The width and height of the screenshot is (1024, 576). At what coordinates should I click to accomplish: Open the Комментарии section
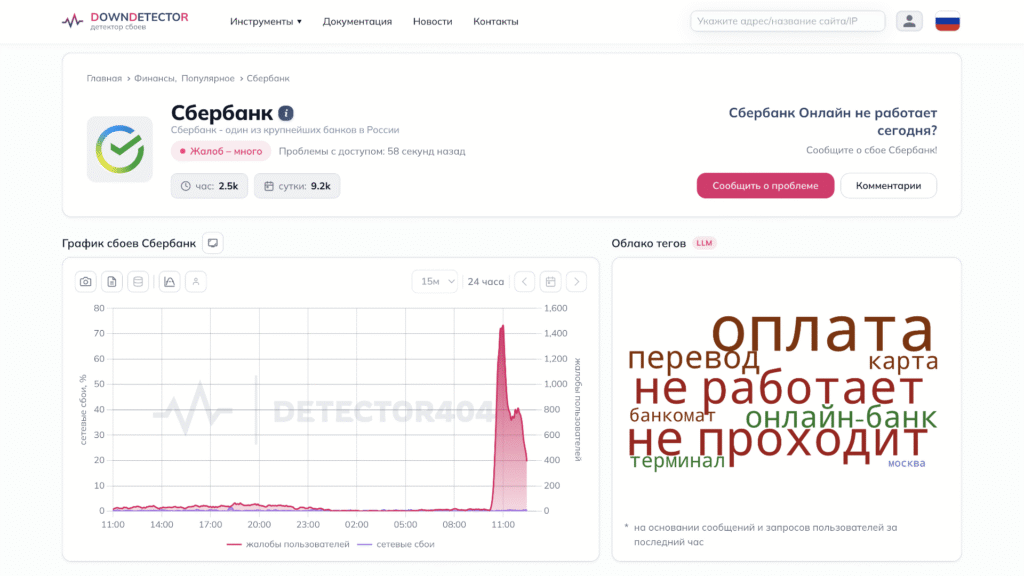[888, 185]
